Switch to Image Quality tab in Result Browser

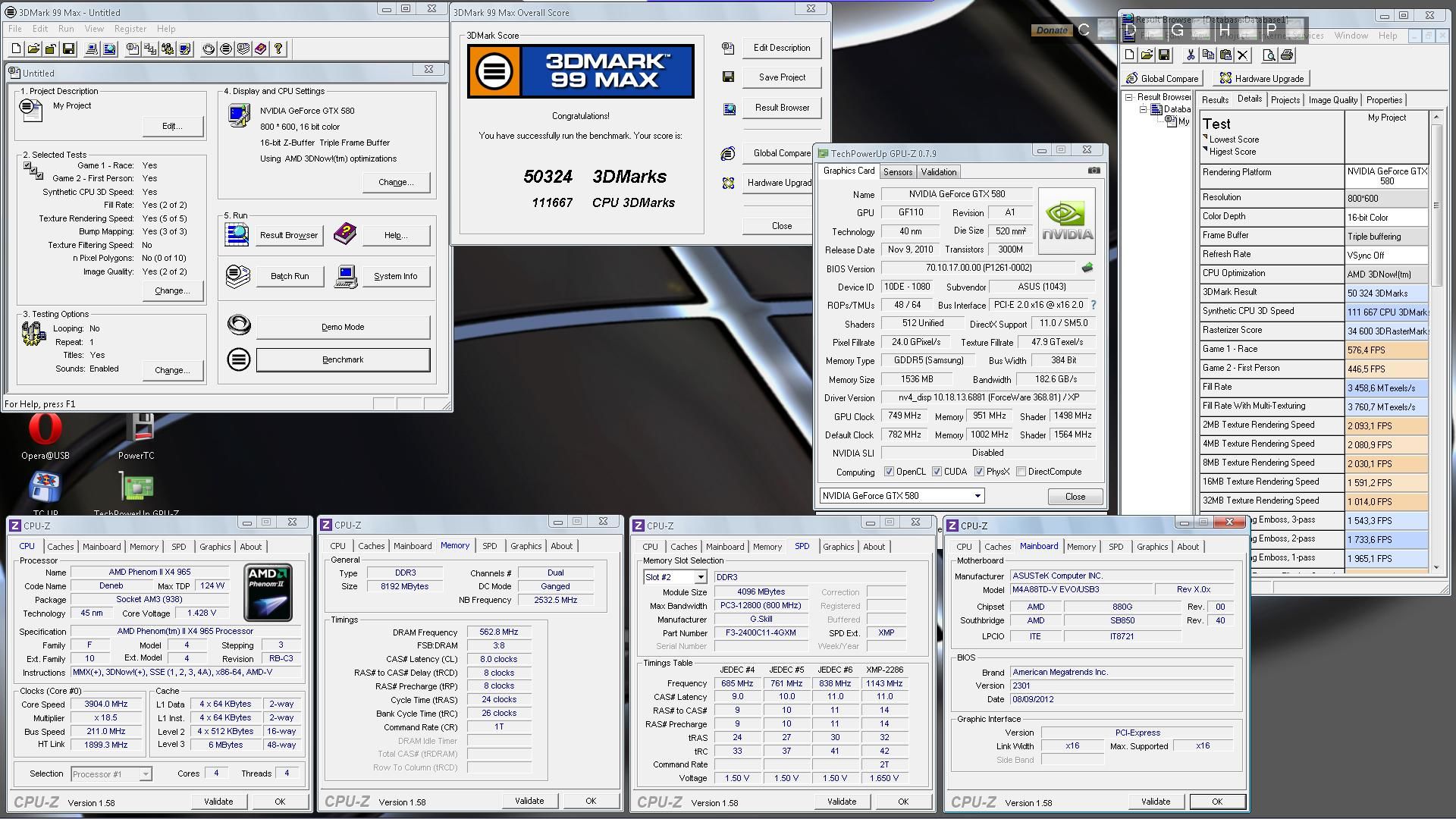click(x=1332, y=100)
